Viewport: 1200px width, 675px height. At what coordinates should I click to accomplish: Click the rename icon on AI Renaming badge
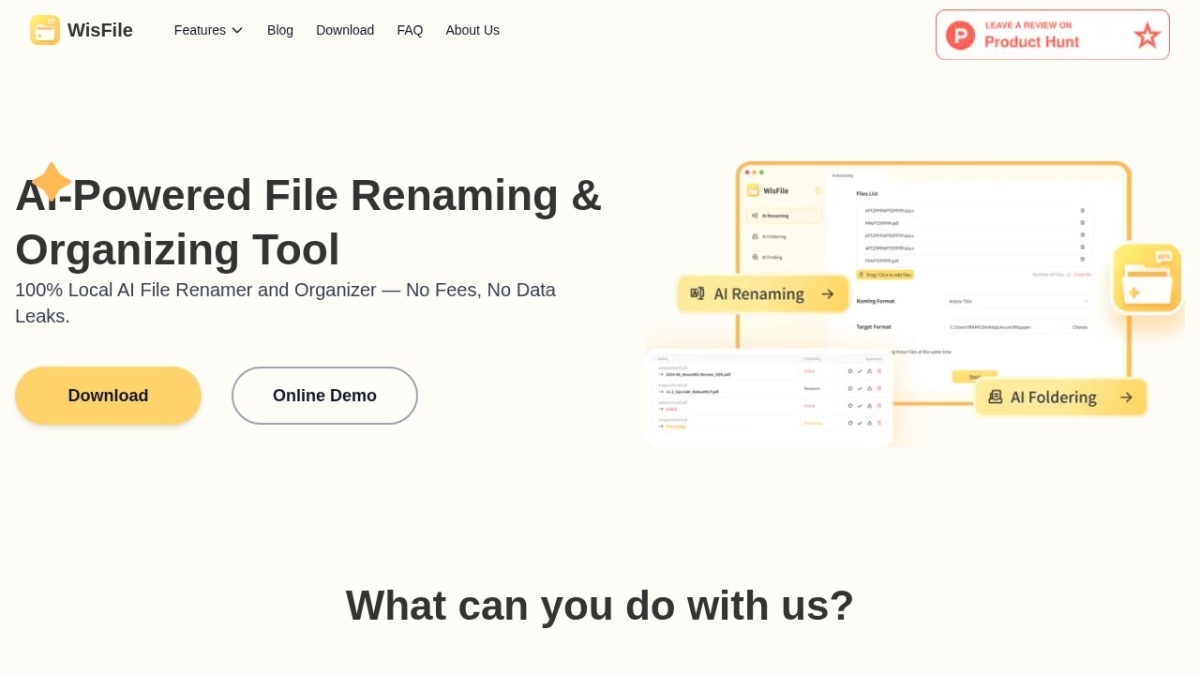click(x=697, y=294)
